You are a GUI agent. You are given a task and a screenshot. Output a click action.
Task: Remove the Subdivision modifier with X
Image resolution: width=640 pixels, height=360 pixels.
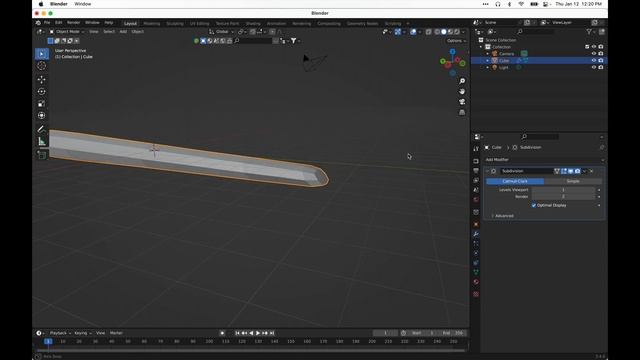pos(591,171)
